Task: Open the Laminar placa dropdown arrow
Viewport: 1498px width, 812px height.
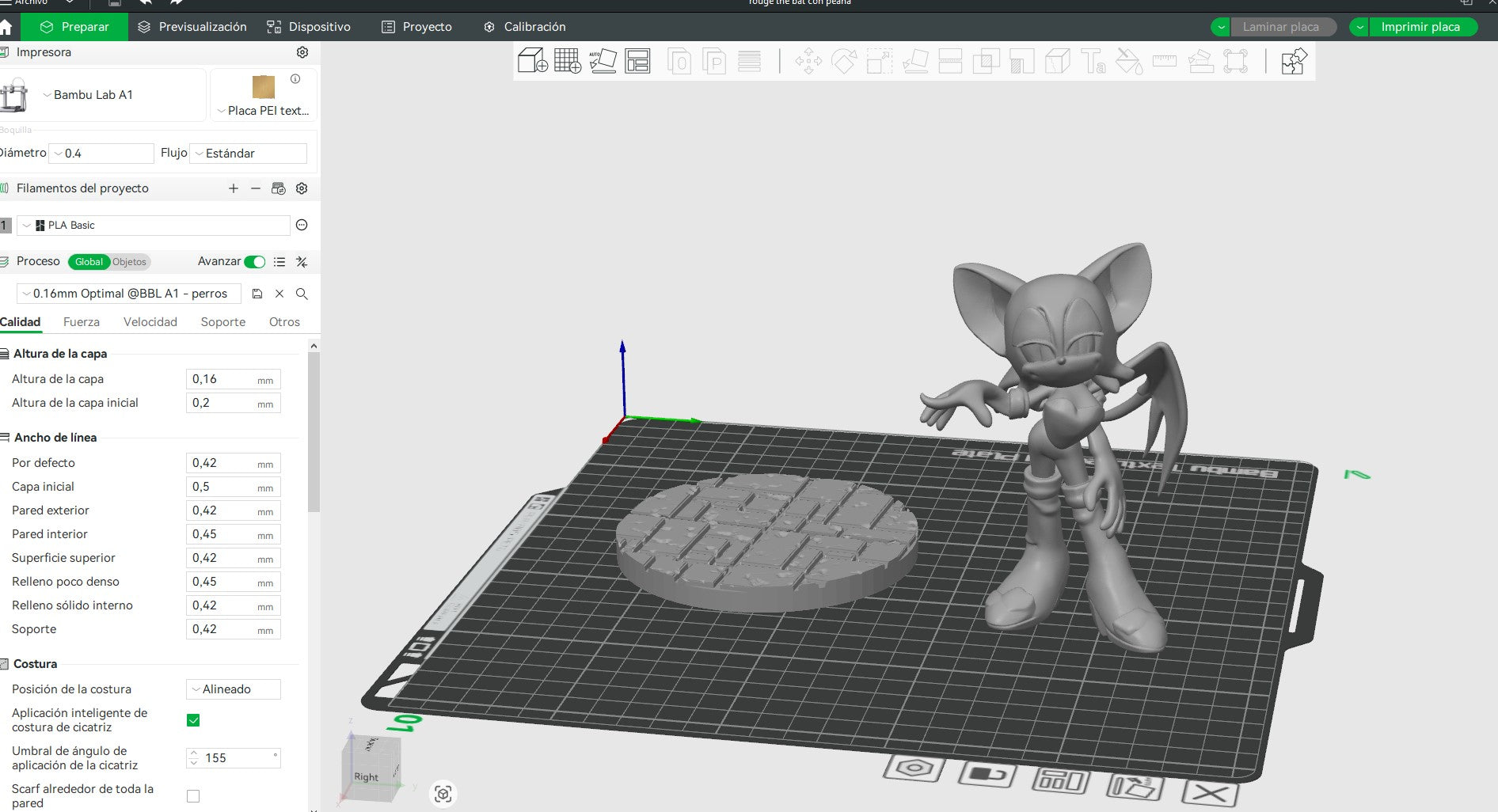Action: point(1221,27)
